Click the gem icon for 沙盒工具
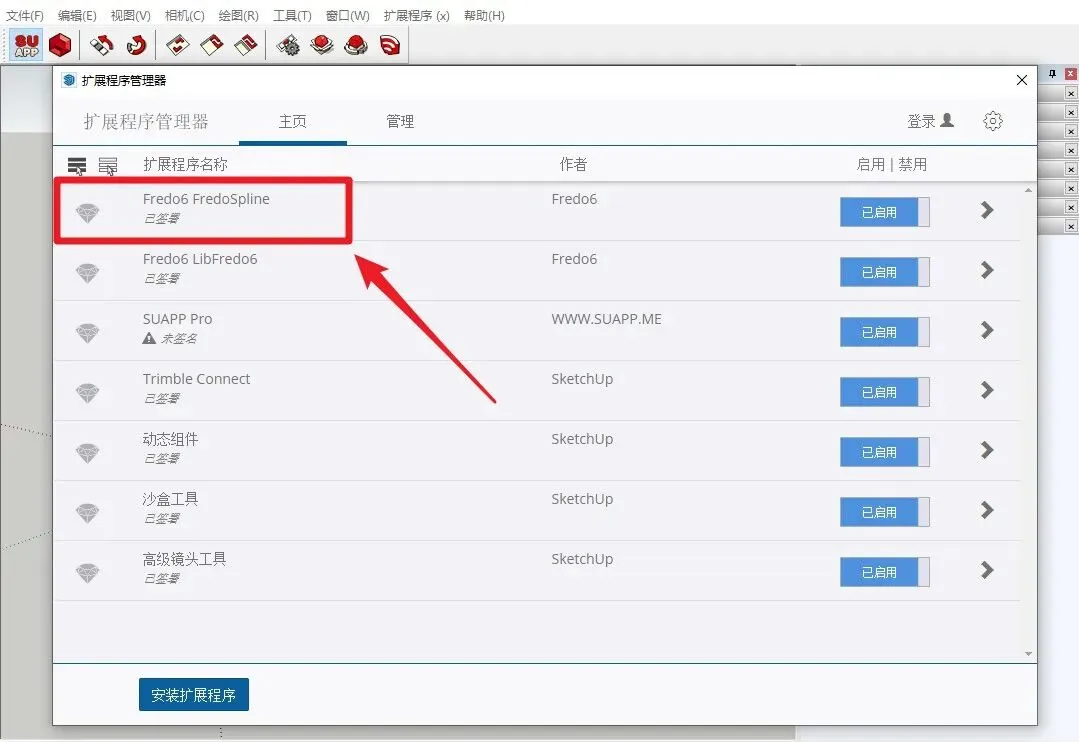Viewport: 1079px width, 742px height. pos(87,512)
